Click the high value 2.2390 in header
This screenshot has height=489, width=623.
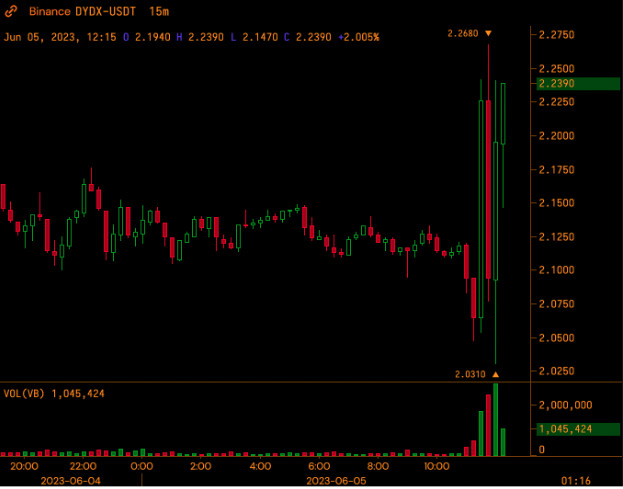[x=206, y=37]
